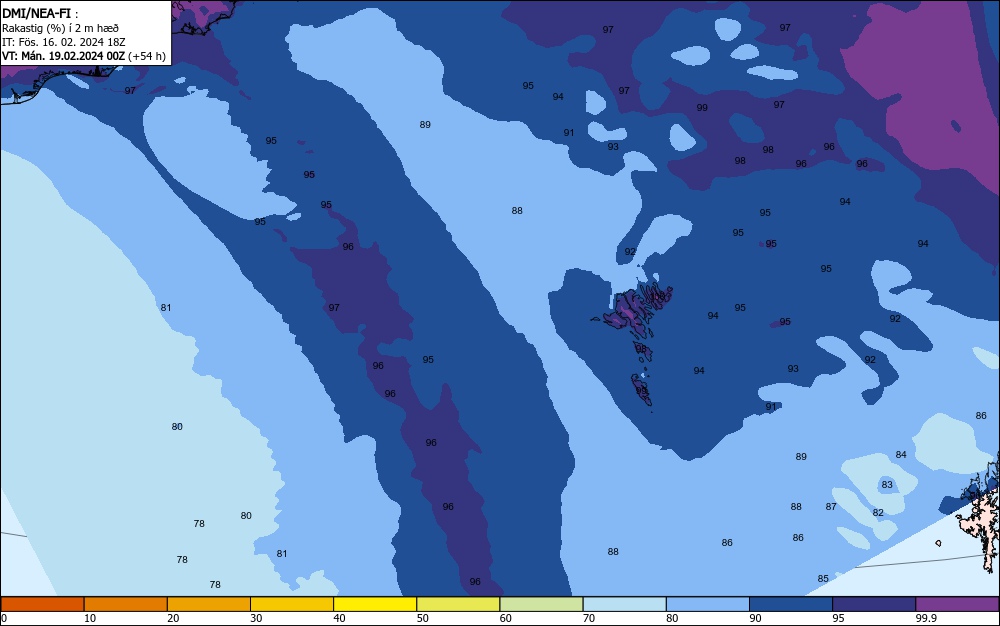Click the '70' legend scale label
1000x626 pixels.
pos(589,618)
